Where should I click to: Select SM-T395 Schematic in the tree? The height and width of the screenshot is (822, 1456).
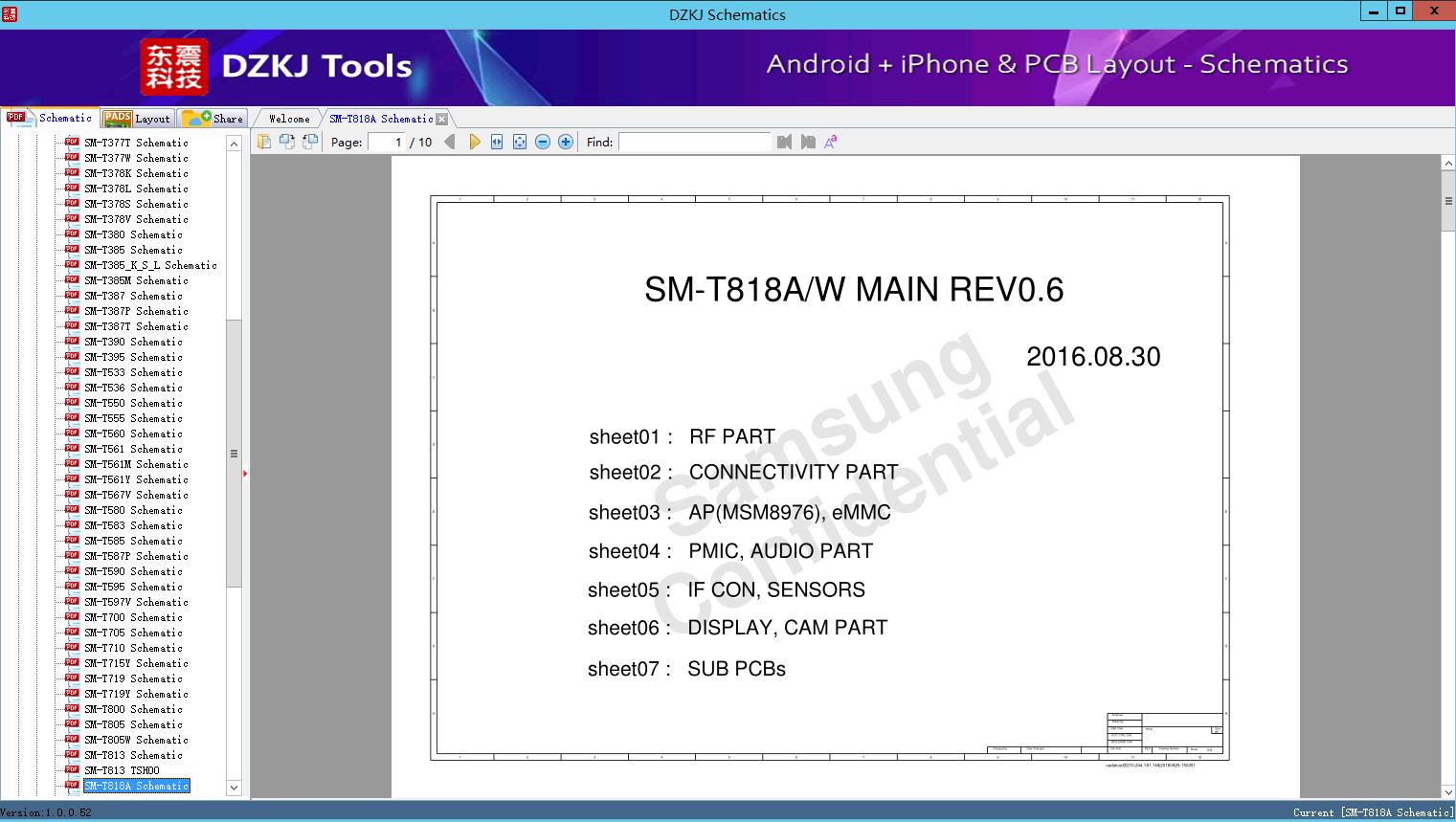133,357
